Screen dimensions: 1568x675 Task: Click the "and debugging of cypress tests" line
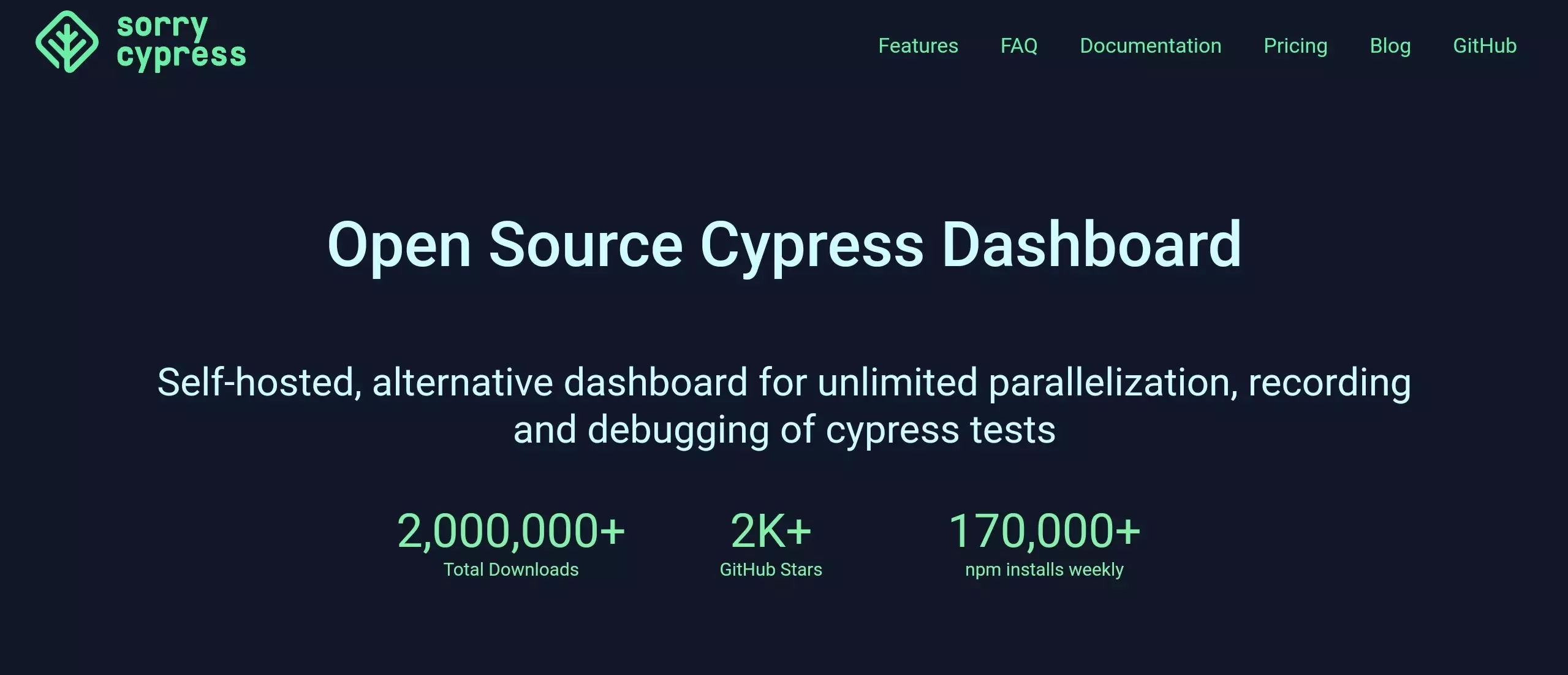[784, 429]
